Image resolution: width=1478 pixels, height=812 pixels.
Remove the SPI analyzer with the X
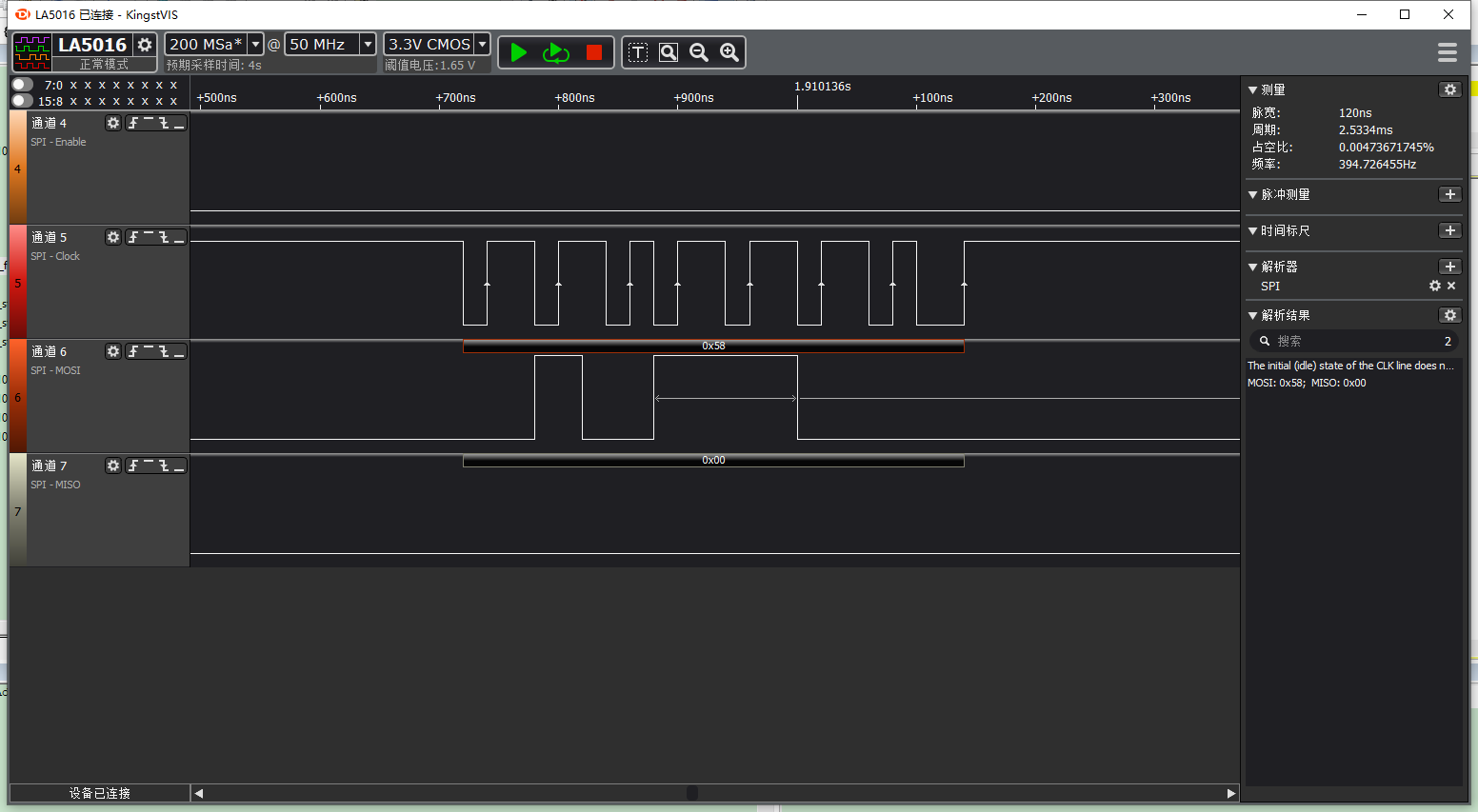click(x=1450, y=286)
